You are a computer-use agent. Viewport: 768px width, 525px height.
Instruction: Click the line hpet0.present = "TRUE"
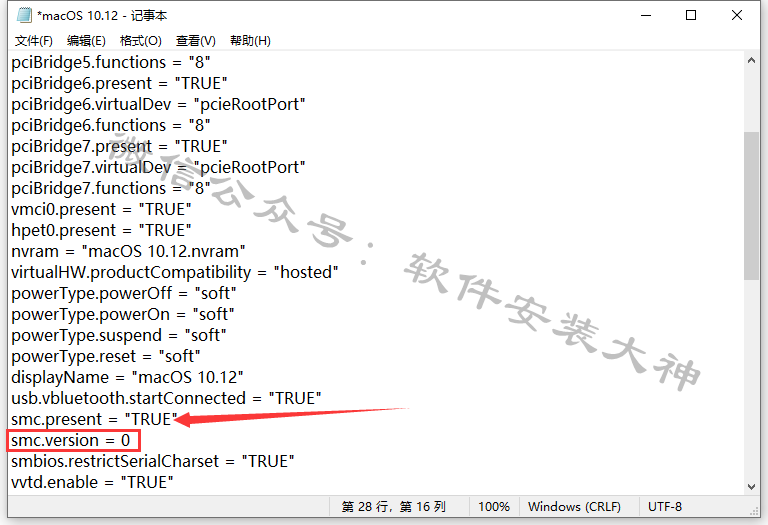(101, 231)
